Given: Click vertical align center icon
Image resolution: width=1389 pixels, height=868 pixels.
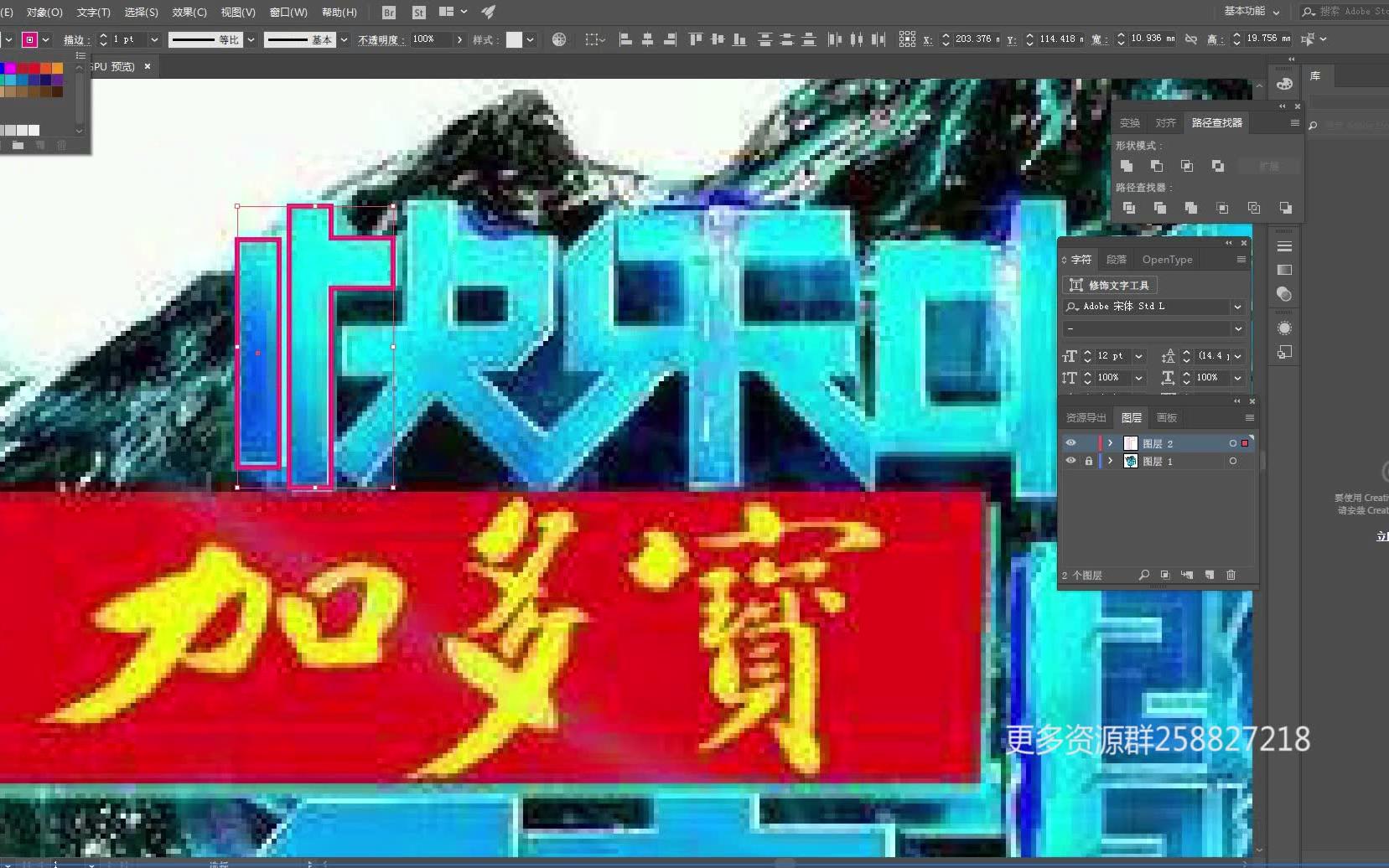Looking at the screenshot, I should pos(718,39).
